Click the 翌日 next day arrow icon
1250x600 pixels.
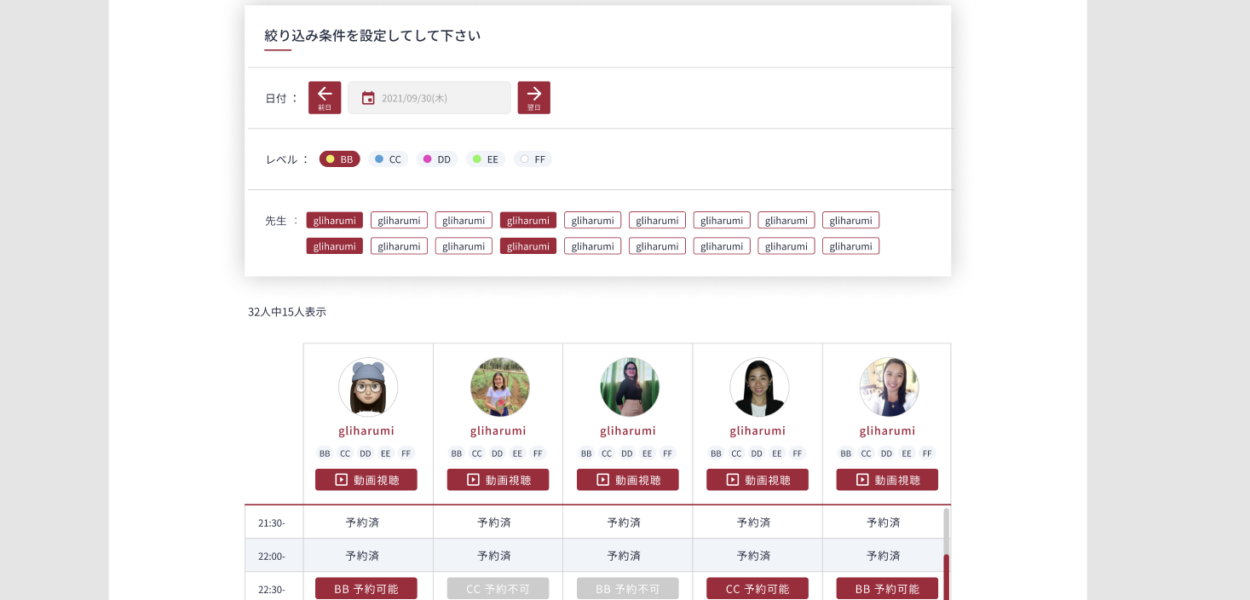tap(534, 97)
